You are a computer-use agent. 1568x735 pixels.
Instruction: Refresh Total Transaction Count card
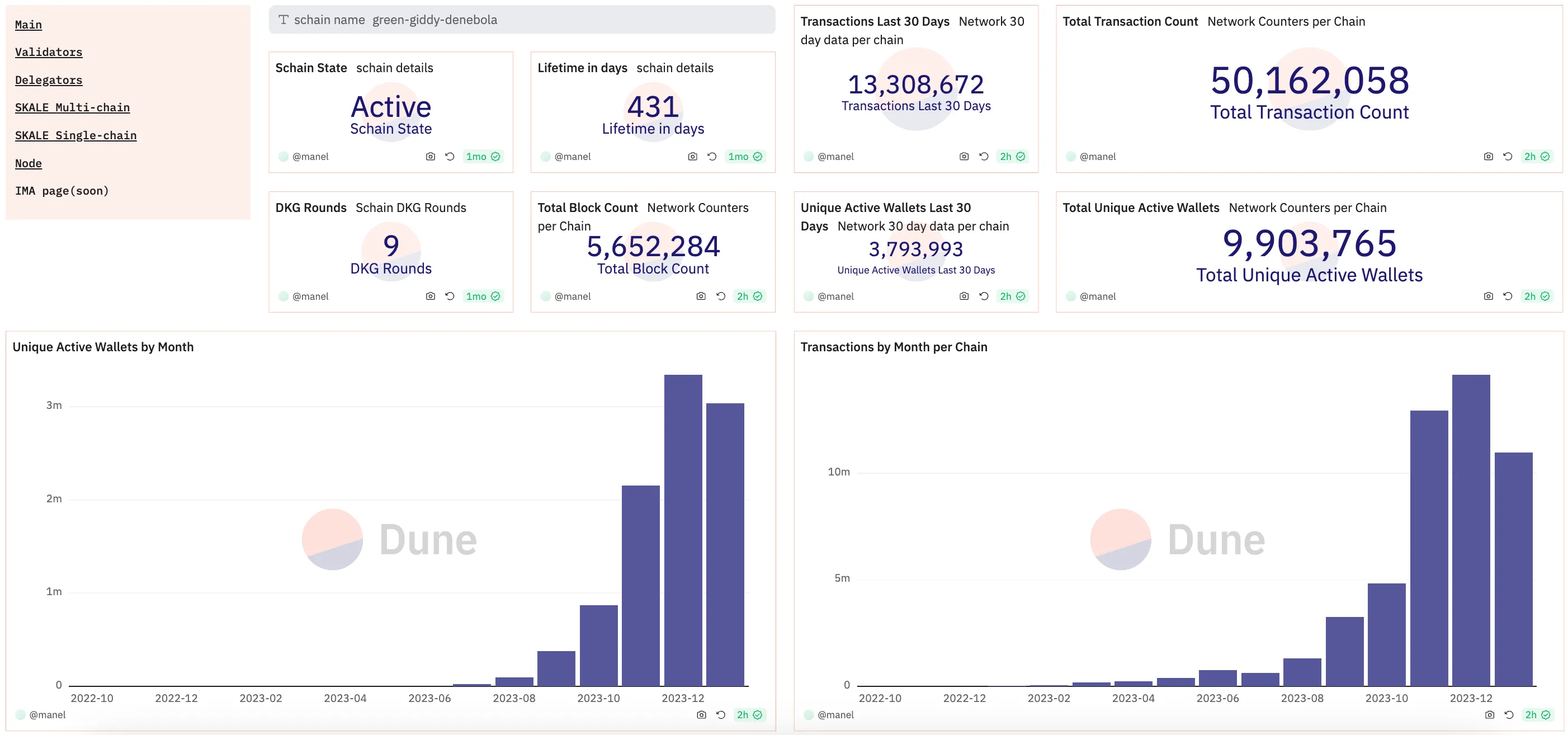[1508, 157]
